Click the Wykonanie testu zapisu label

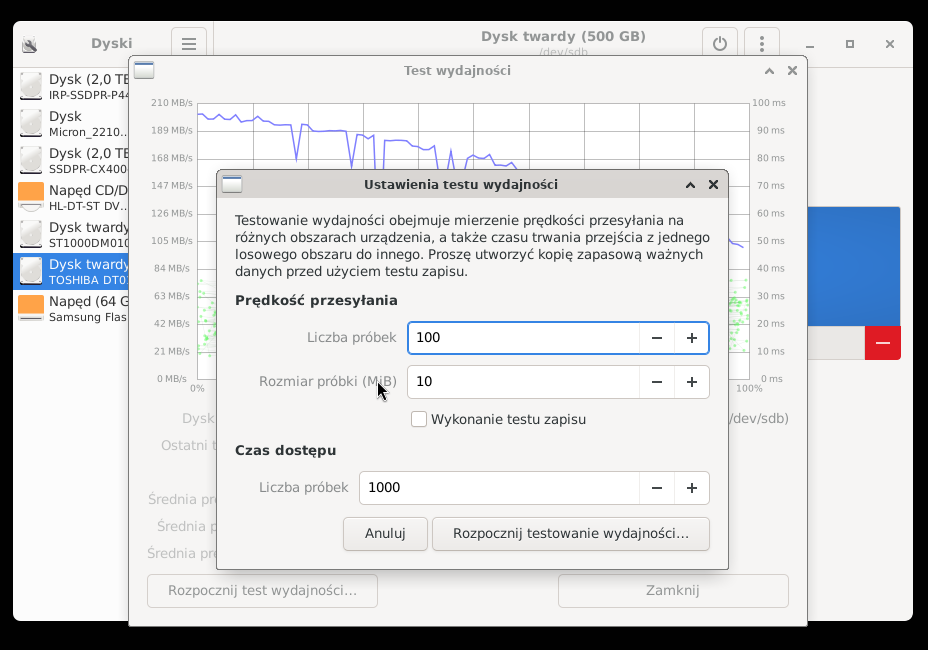click(x=508, y=419)
